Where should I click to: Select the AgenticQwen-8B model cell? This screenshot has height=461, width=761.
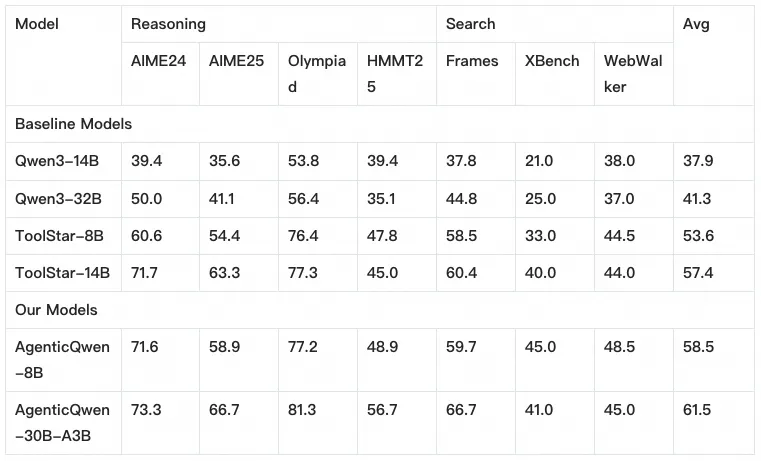click(x=62, y=360)
